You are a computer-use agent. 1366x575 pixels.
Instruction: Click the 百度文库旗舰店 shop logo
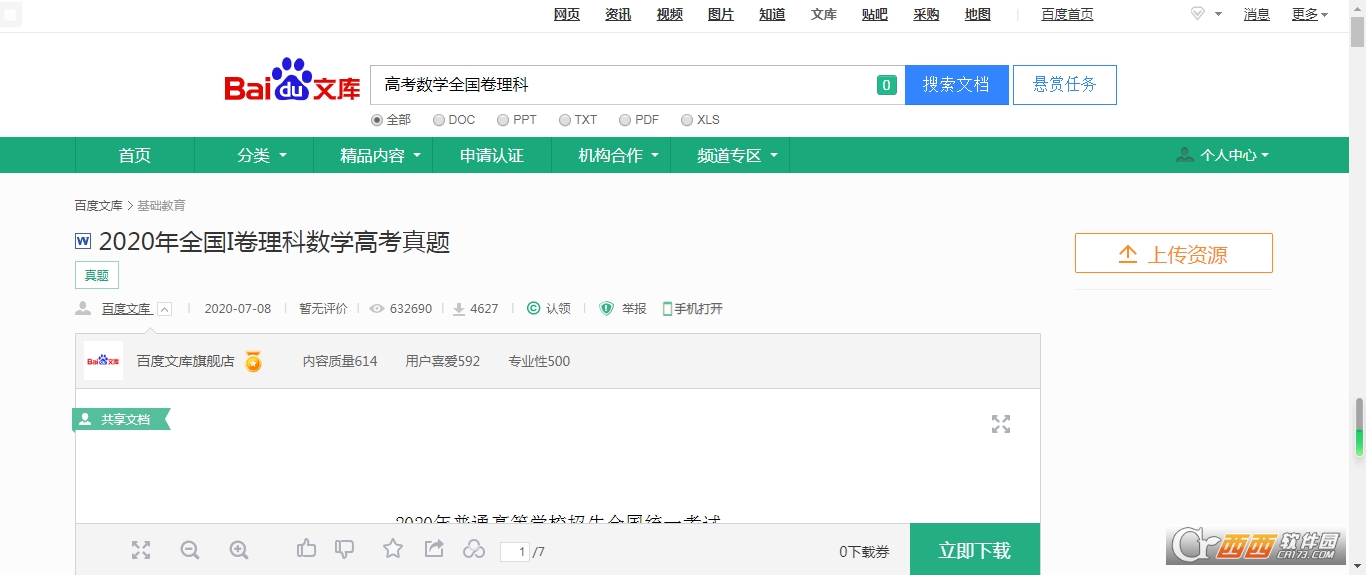point(103,361)
